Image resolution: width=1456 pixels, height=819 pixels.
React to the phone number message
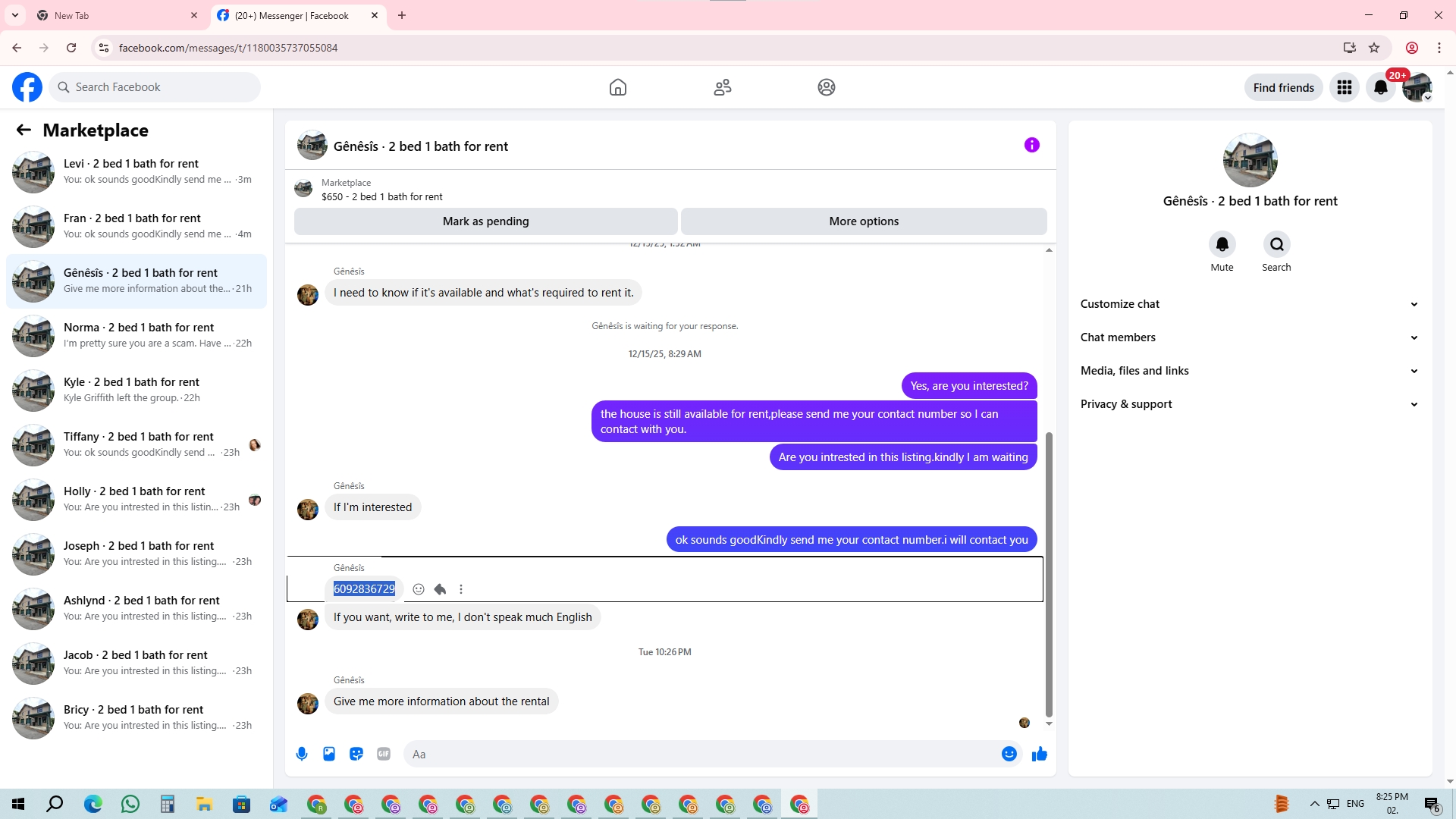point(419,589)
